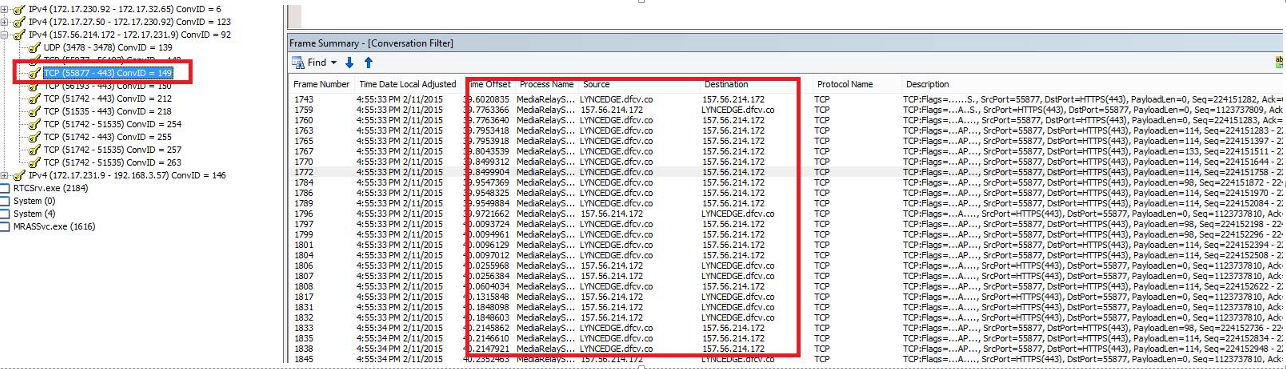Select frame number 1835 row
This screenshot has height=369, width=1286.
(x=787, y=338)
